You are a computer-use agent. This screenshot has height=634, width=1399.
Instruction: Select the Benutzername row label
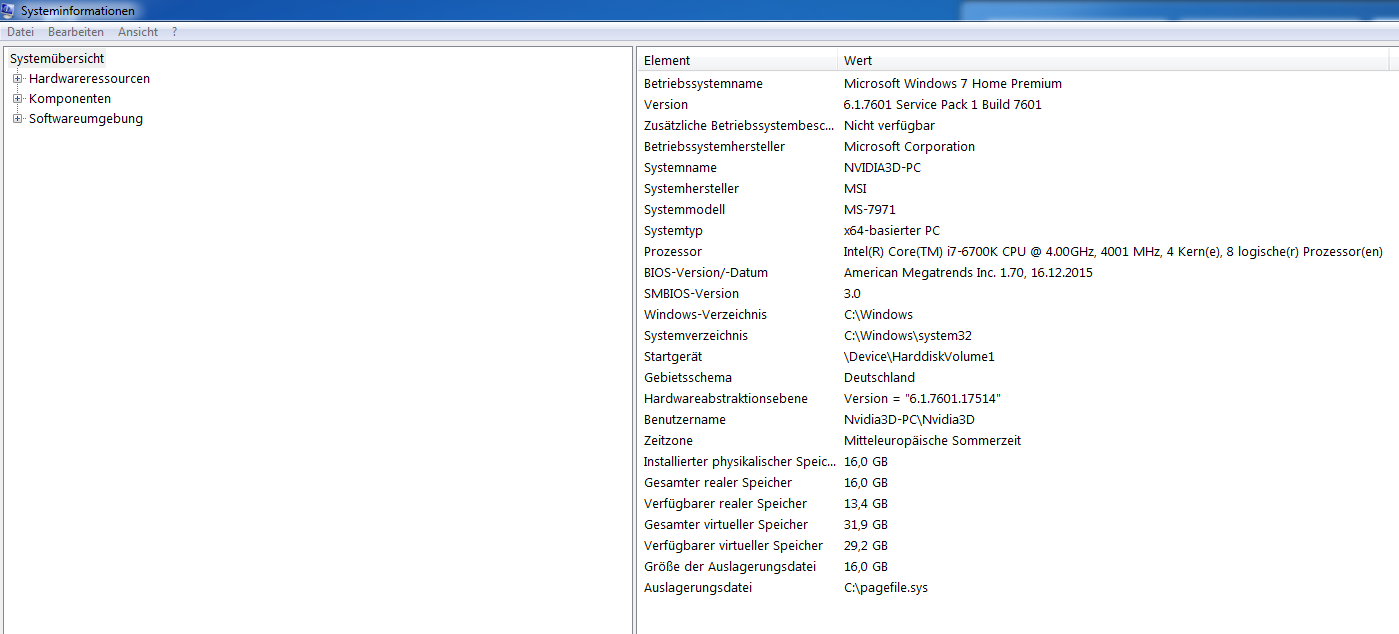tap(685, 420)
